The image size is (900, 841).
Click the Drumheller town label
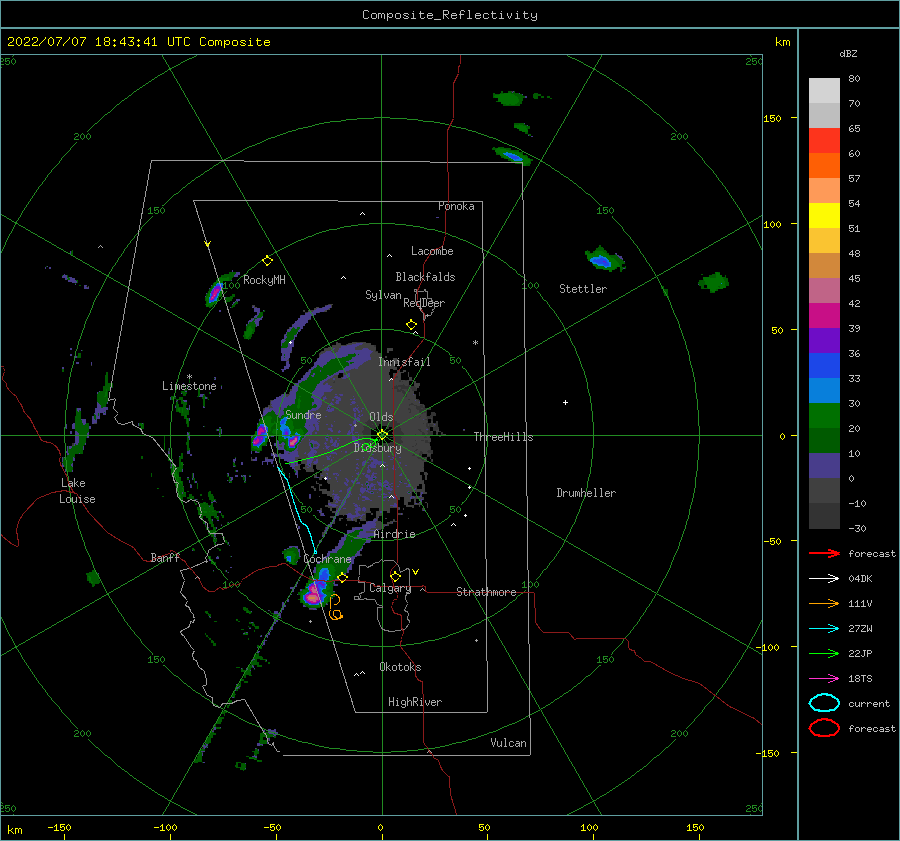[x=586, y=493]
